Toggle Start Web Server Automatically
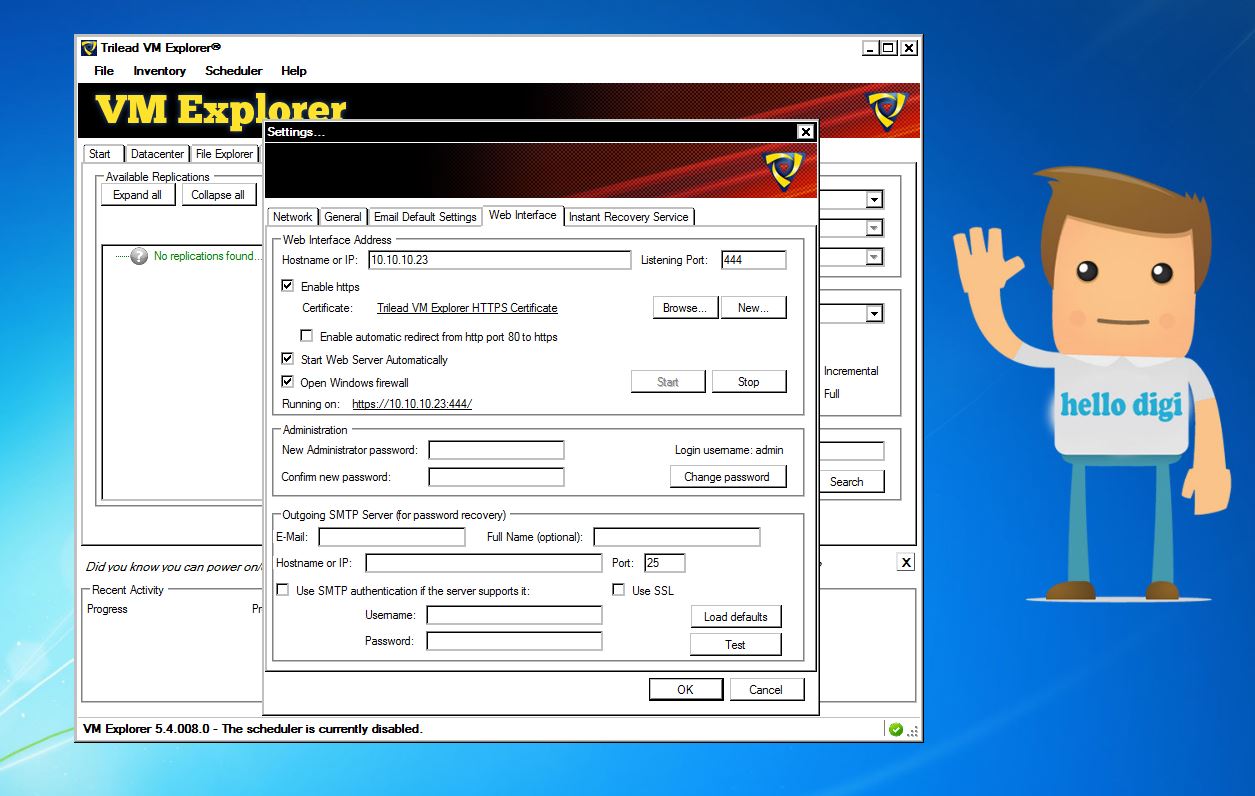The width and height of the screenshot is (1255, 796). (x=288, y=358)
